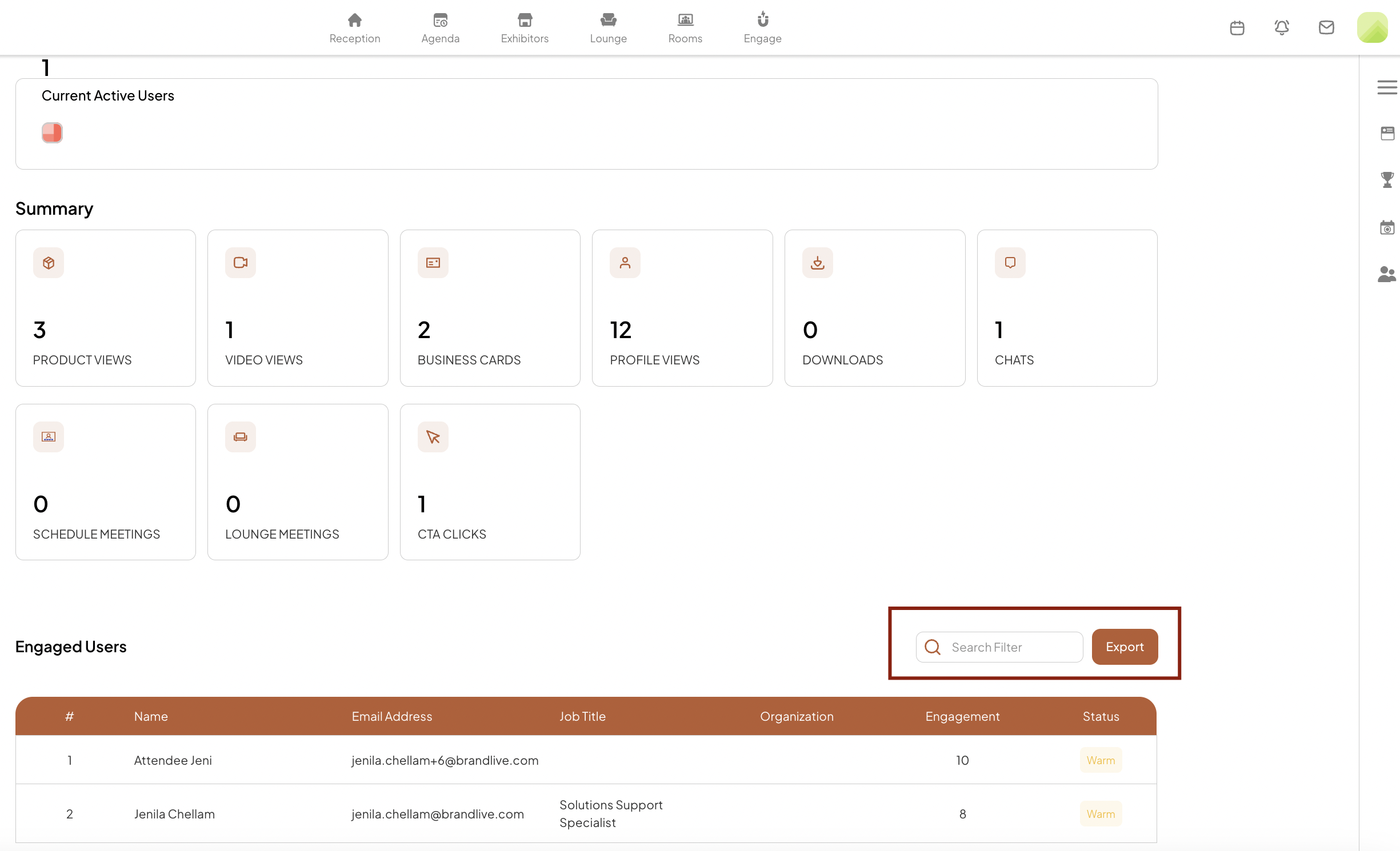Click the LOUNGE MEETINGS label
The height and width of the screenshot is (851, 1400).
coord(282,534)
